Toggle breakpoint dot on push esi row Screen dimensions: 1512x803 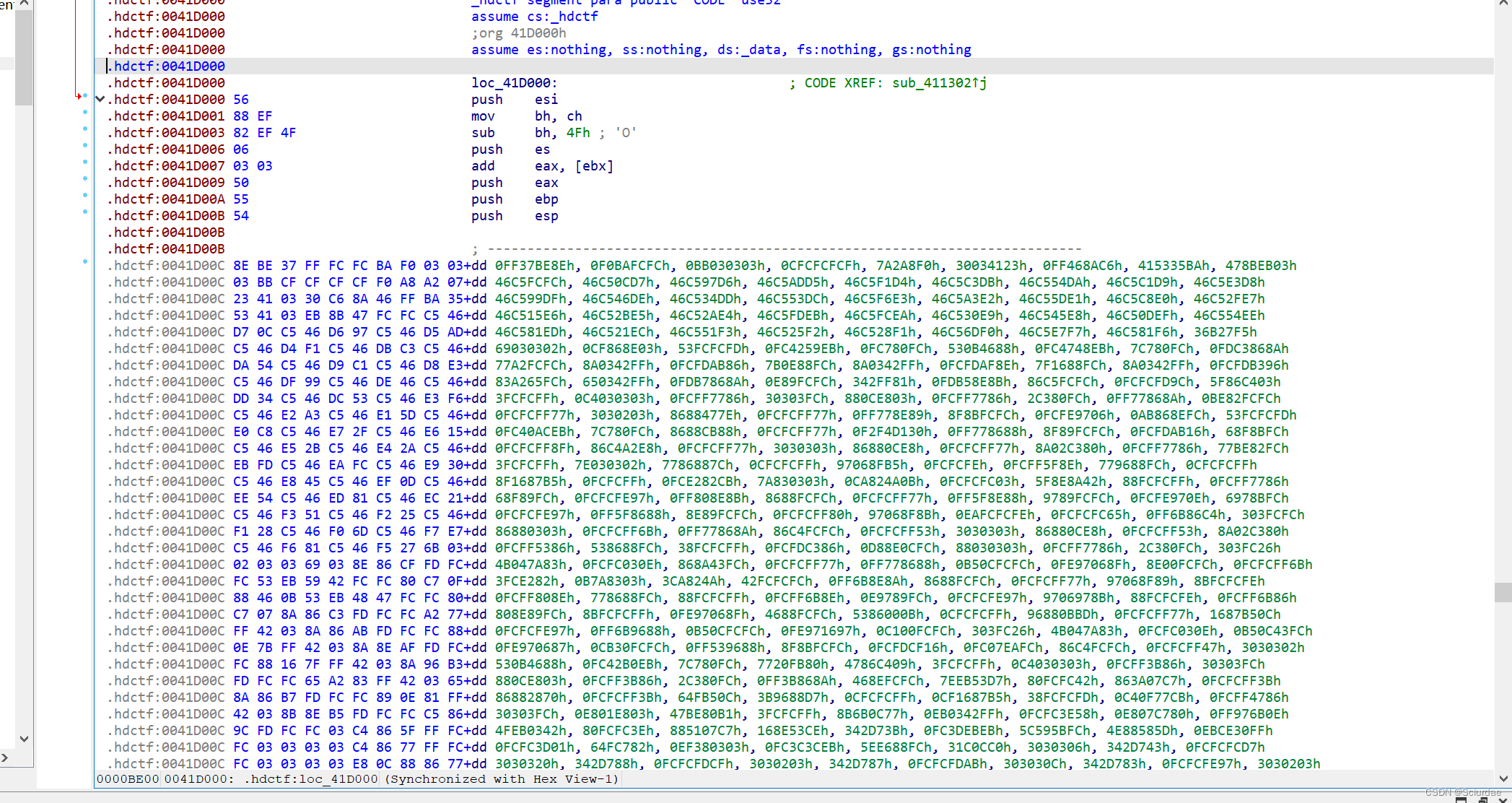(x=85, y=95)
